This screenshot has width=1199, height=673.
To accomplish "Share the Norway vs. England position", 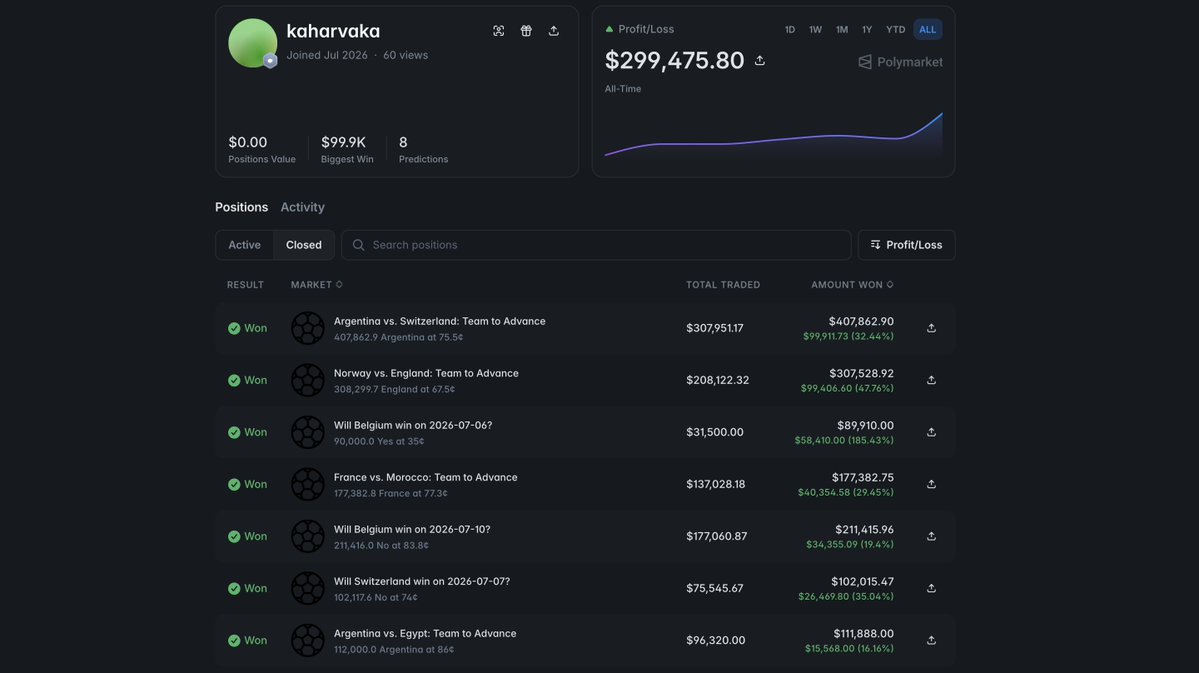I will point(931,380).
